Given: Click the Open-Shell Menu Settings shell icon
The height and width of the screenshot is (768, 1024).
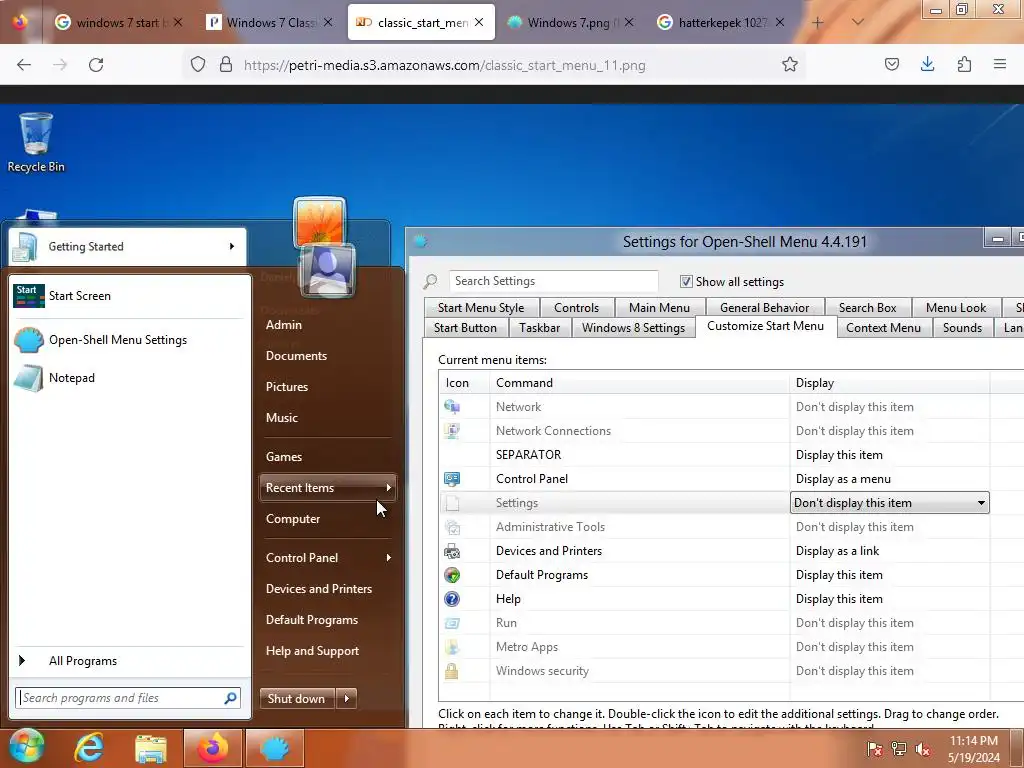Looking at the screenshot, I should click(29, 340).
